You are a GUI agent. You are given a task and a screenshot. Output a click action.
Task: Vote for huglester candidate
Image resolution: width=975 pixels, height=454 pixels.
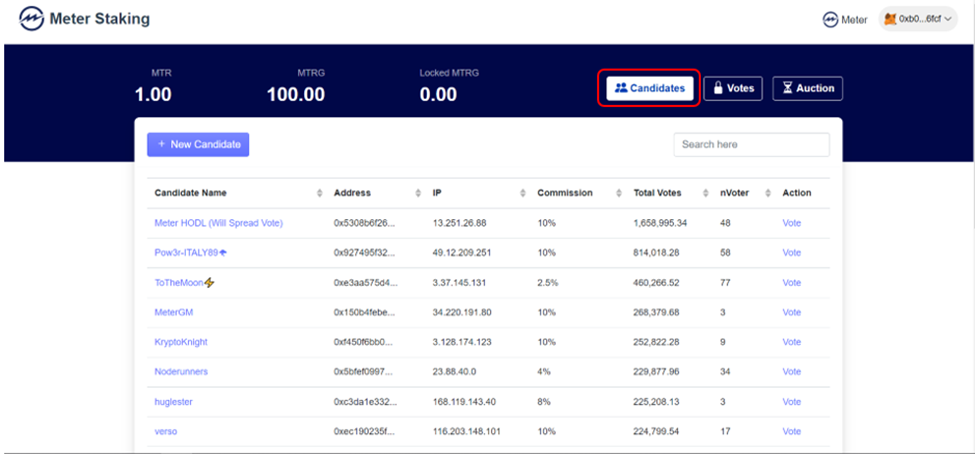coord(792,402)
